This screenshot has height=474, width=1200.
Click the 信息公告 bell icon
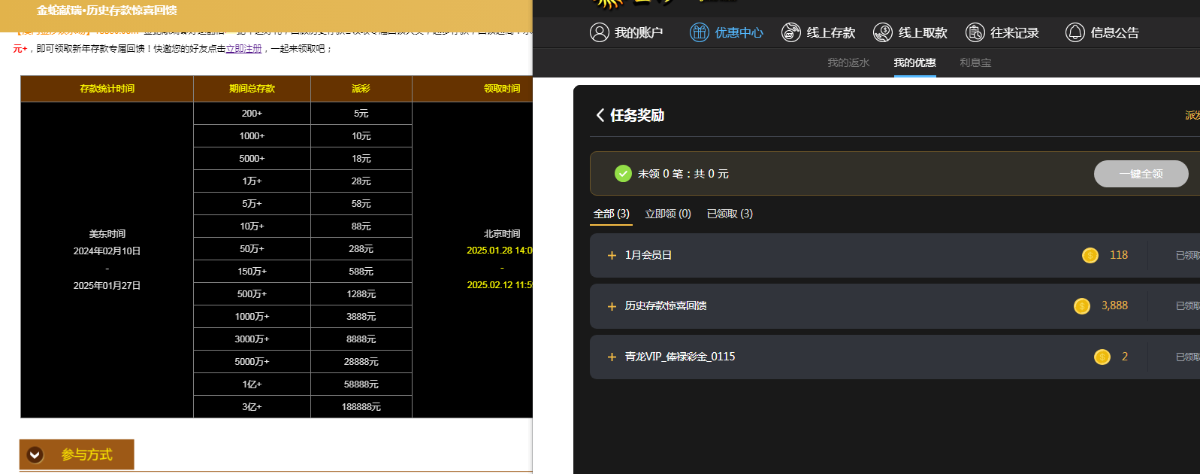pos(1075,32)
